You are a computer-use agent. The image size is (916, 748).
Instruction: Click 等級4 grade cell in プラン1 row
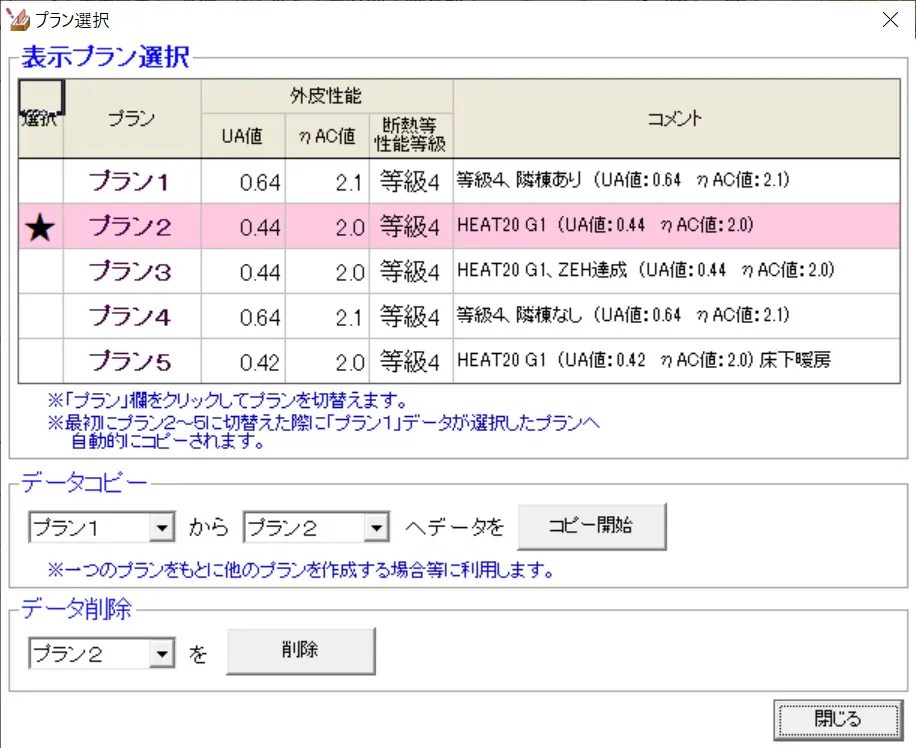coord(411,181)
